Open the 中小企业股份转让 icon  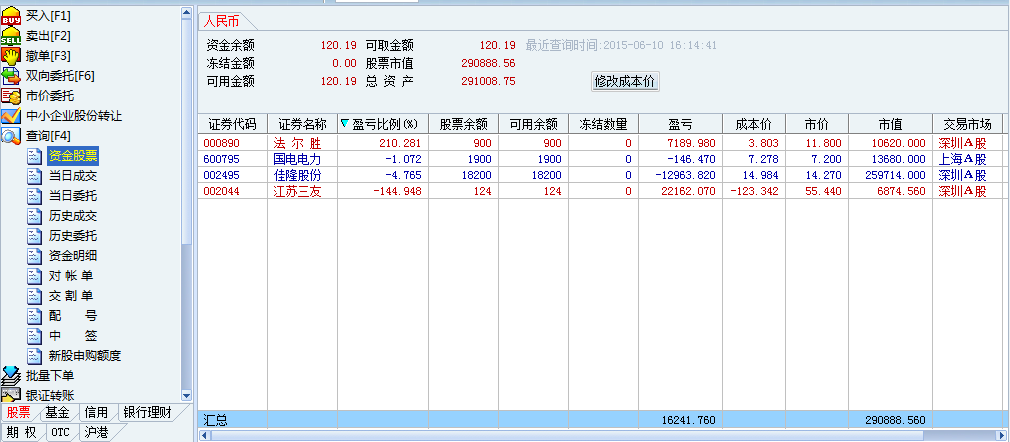click(11, 116)
